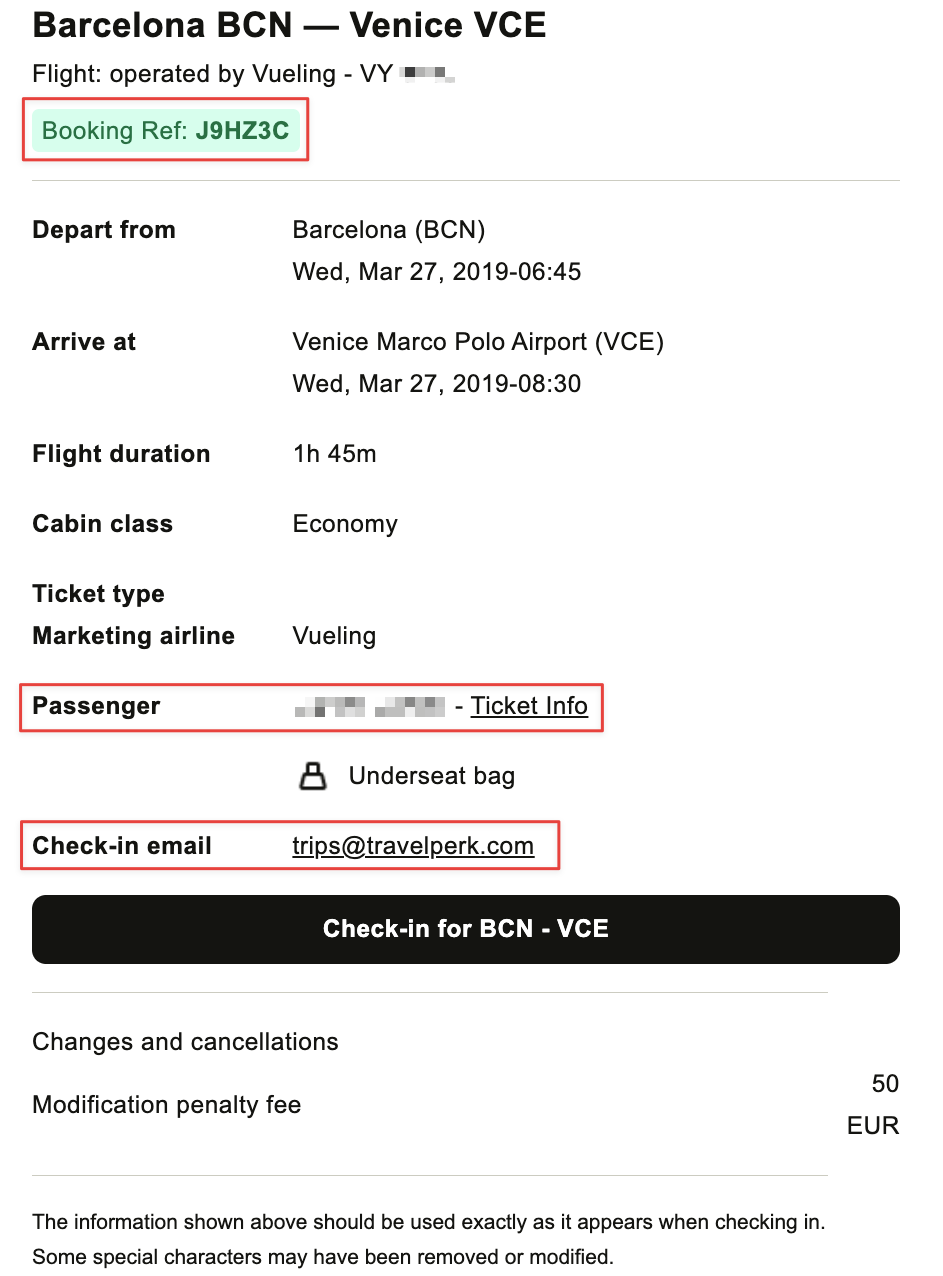Click the Vueling flight operator line
The width and height of the screenshot is (943, 1276).
(244, 74)
